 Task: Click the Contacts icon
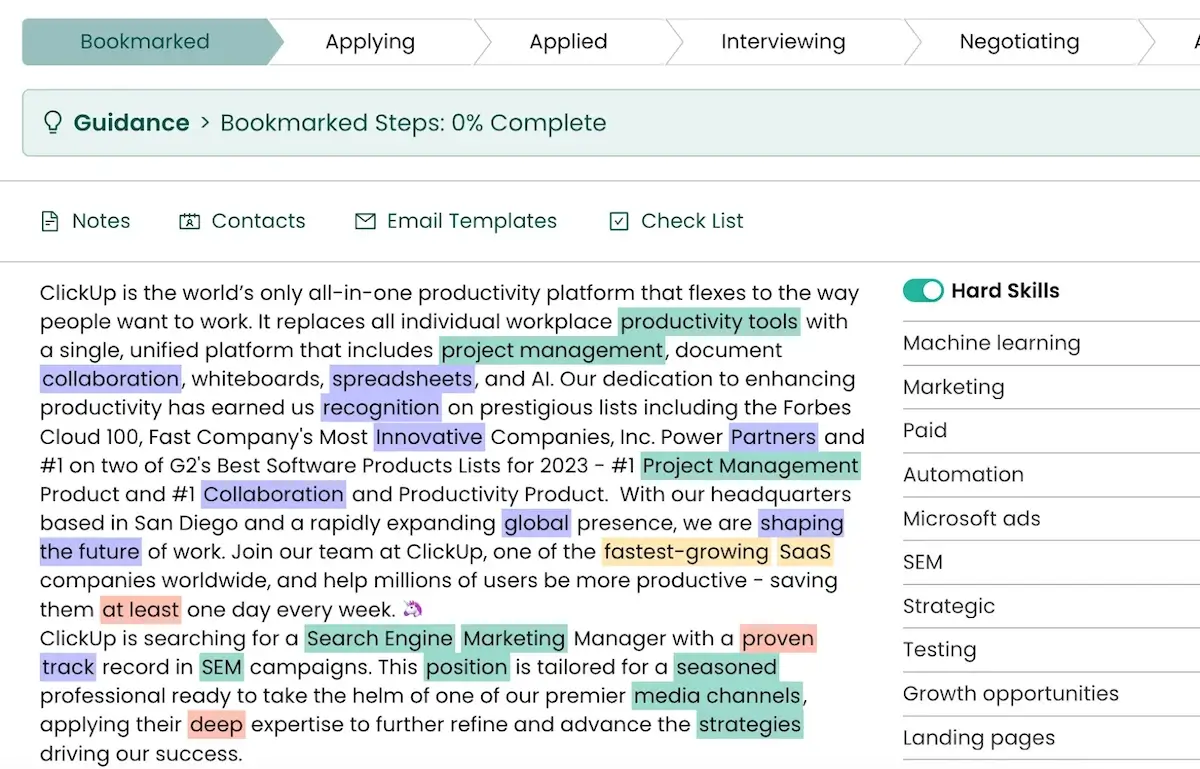190,221
